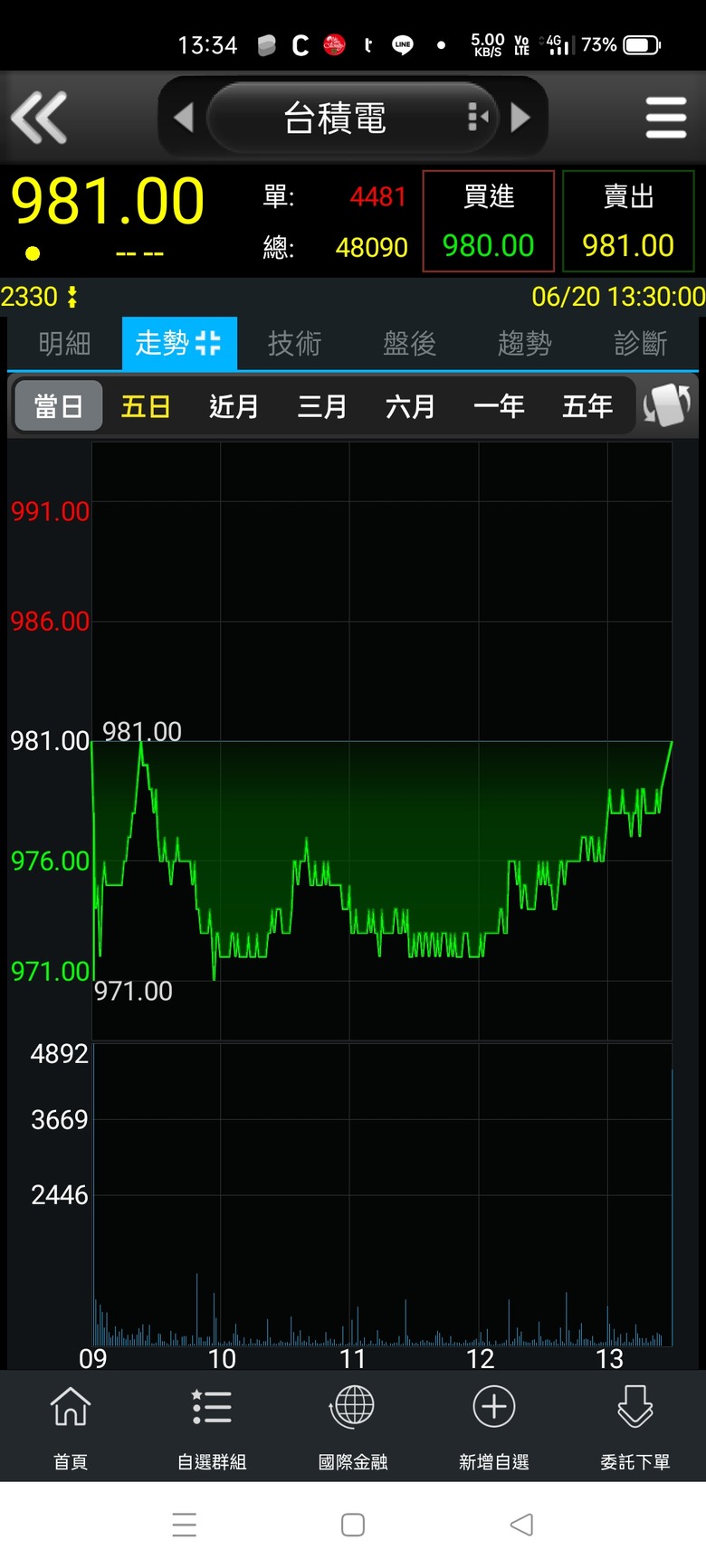Screen dimensions: 706x1568
Task: Select the 六月 period
Action: pyautogui.click(x=410, y=406)
